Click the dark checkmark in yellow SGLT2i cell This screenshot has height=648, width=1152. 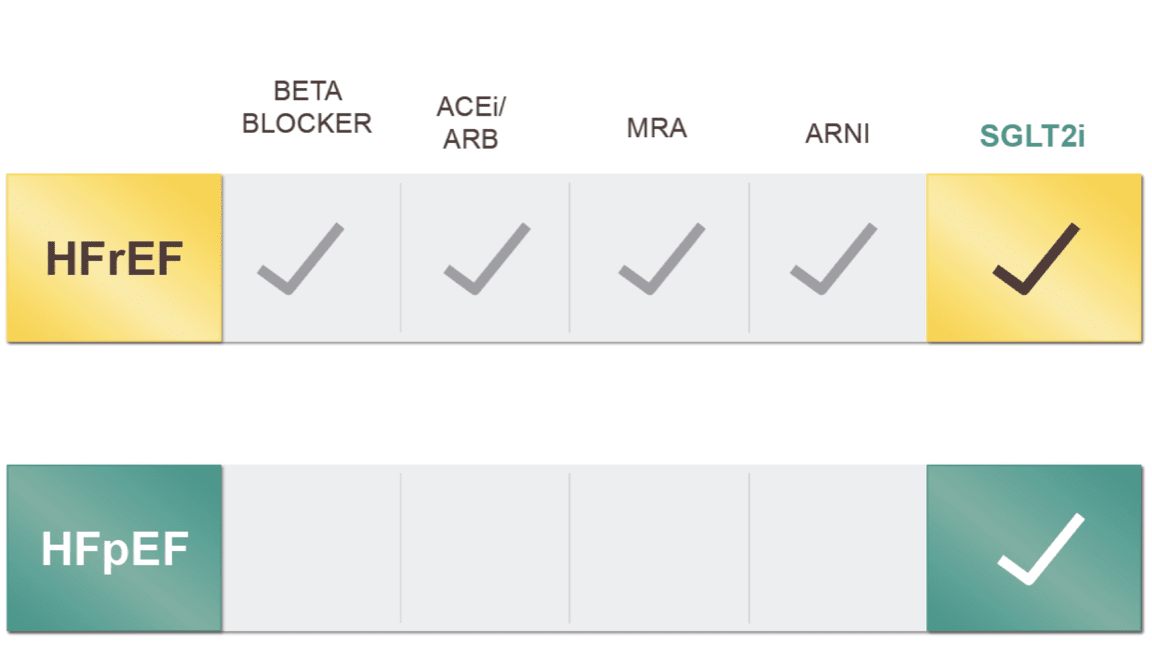point(1035,259)
